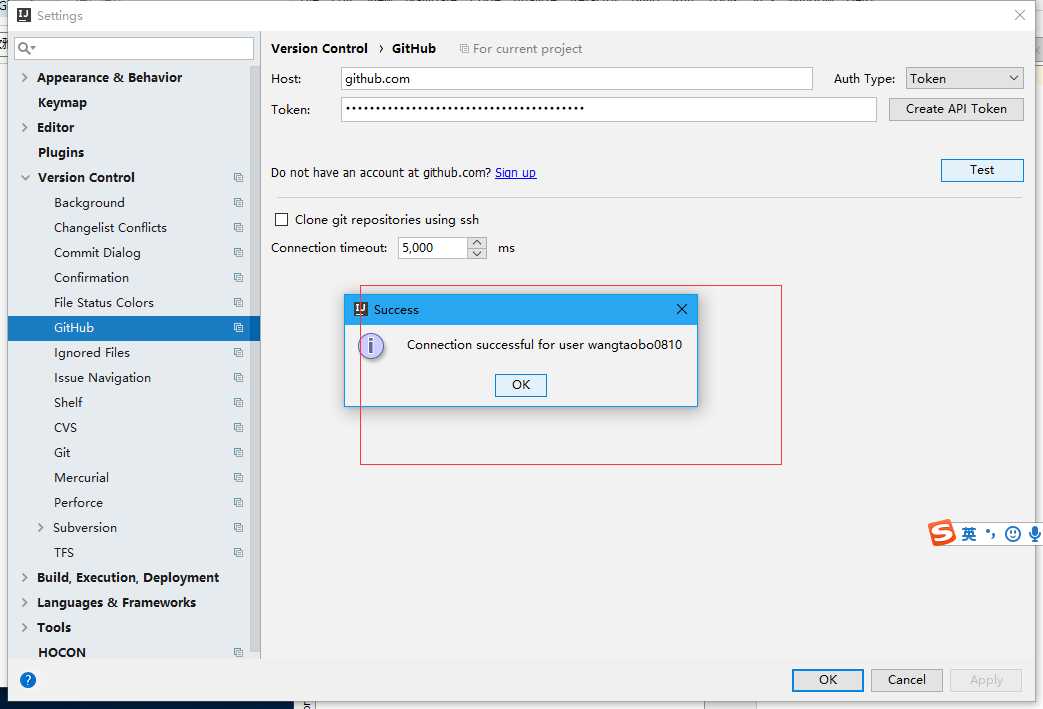Image resolution: width=1043 pixels, height=709 pixels.
Task: Decrease connection timeout with down arrow
Action: coord(477,253)
